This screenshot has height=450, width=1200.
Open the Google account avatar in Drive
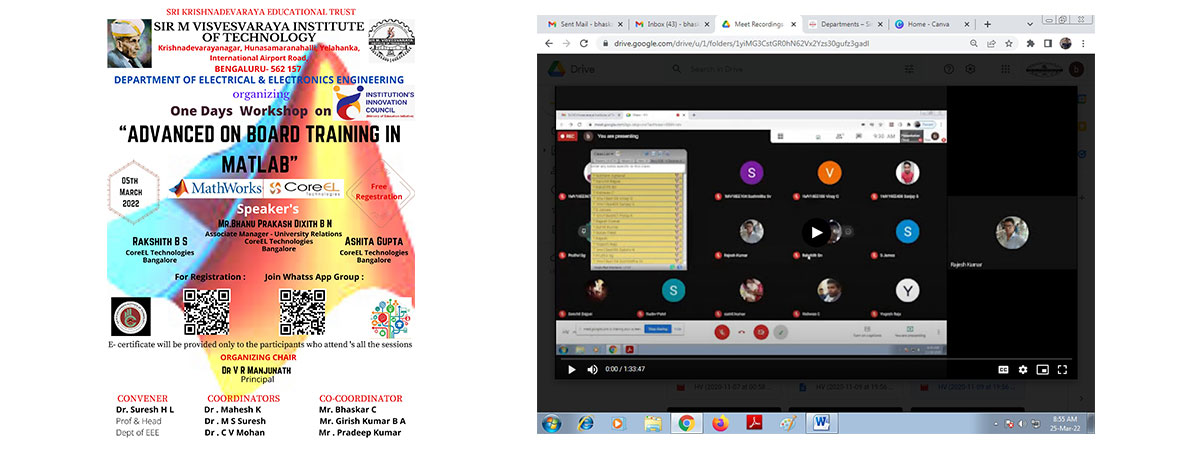[x=1076, y=68]
